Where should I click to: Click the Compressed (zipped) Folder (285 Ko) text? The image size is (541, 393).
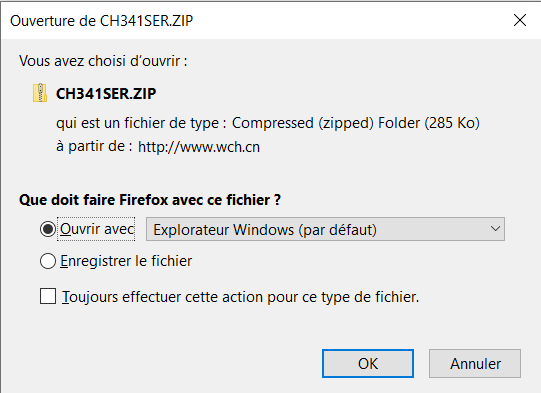coord(356,123)
